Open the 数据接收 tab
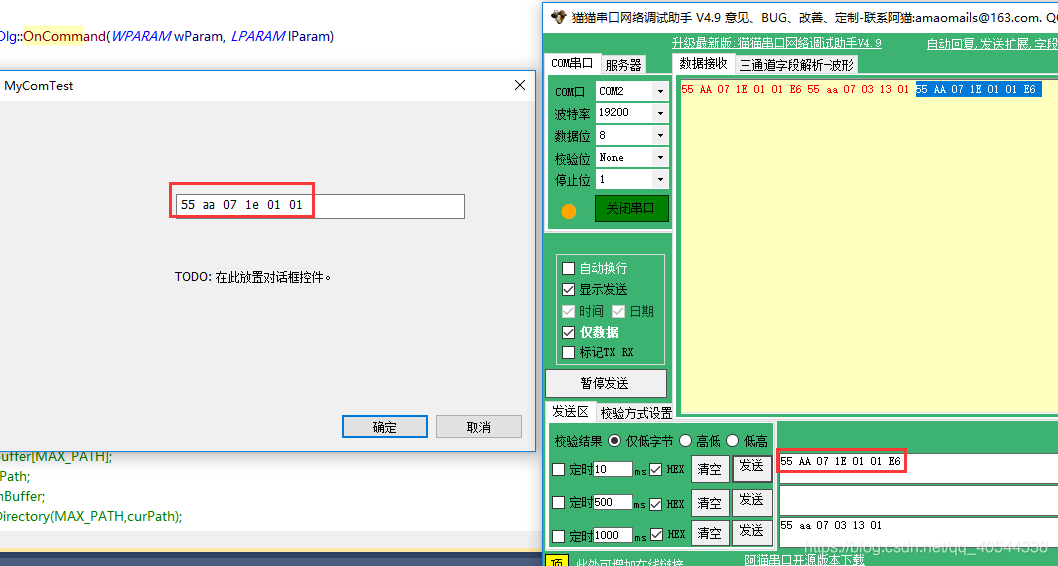1058x566 pixels. click(x=703, y=63)
